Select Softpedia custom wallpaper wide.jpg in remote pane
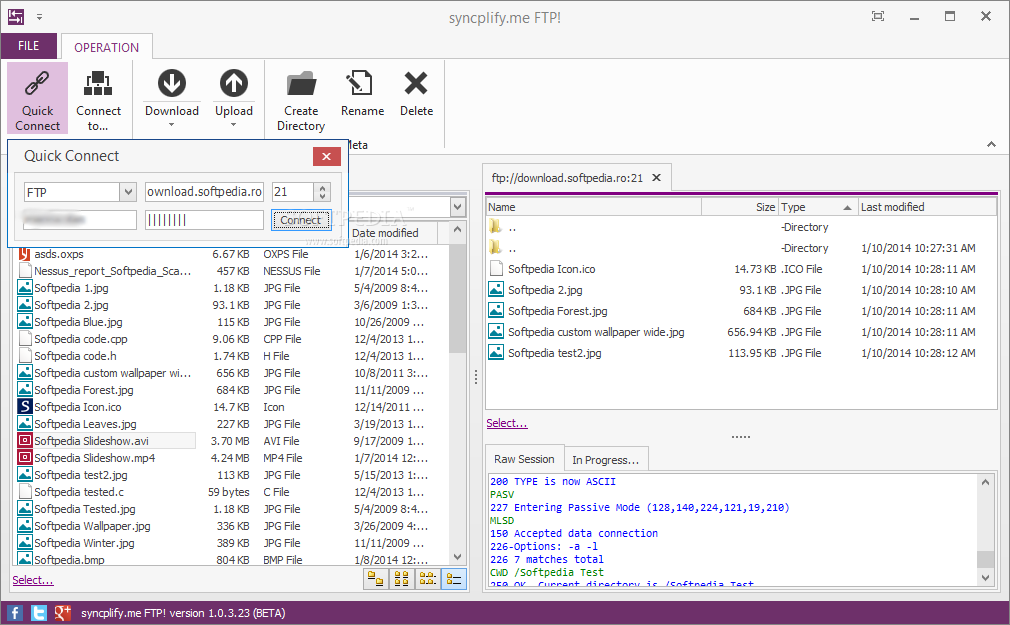Image resolution: width=1010 pixels, height=625 pixels. 596,332
